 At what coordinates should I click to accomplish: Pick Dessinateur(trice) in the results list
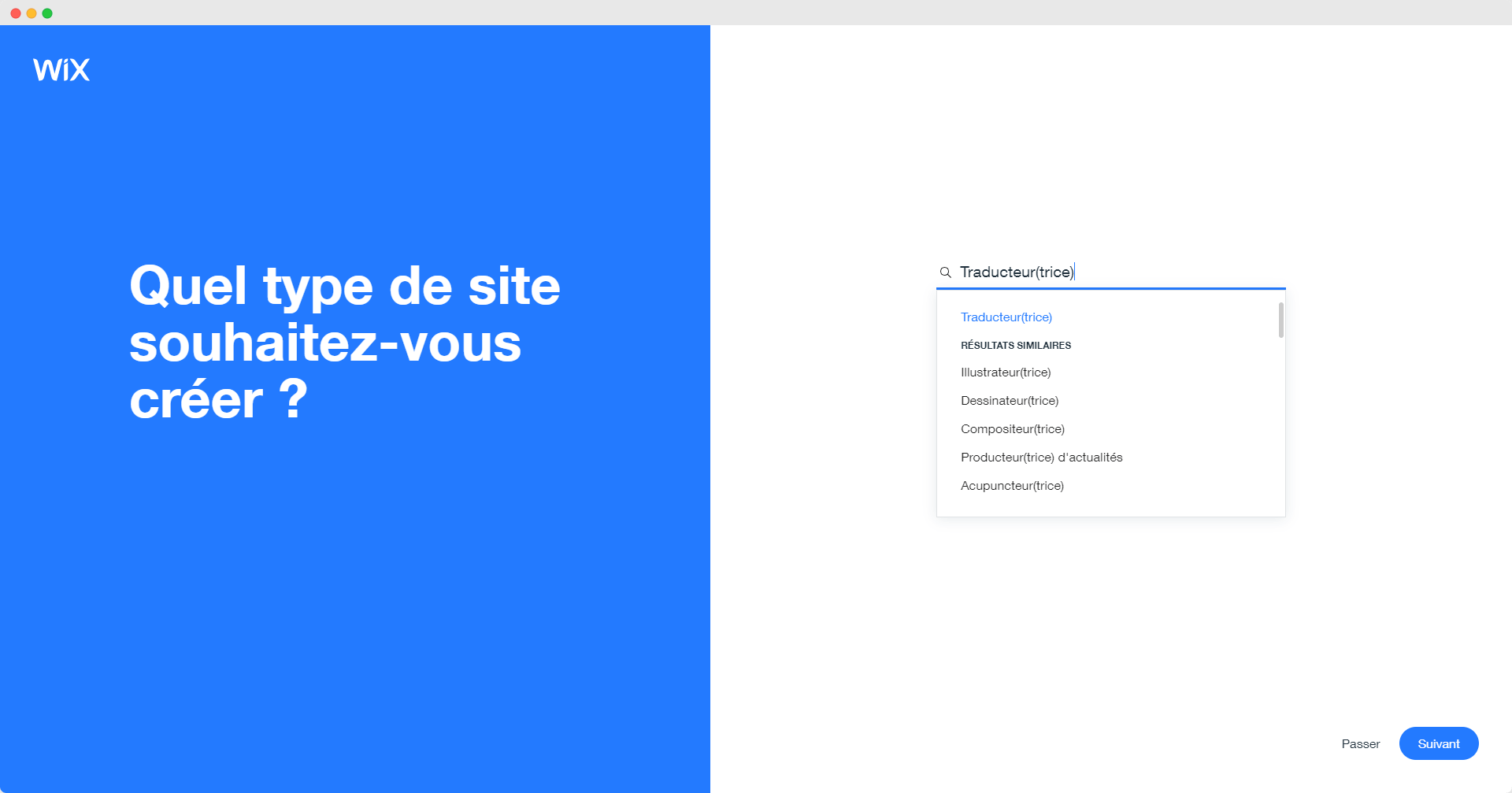pos(1009,401)
